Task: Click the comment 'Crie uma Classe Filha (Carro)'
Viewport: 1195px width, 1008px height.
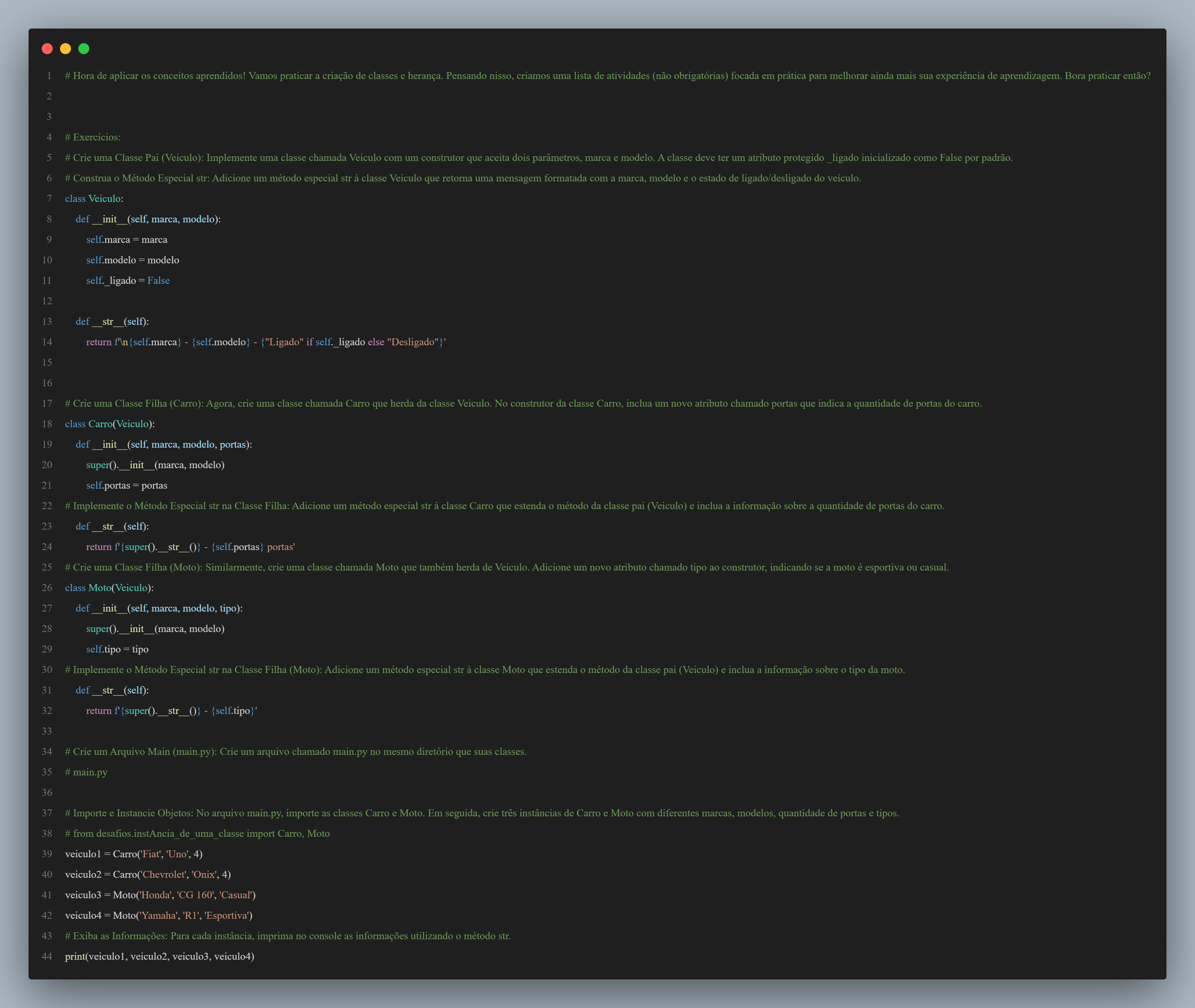Action: coord(524,403)
